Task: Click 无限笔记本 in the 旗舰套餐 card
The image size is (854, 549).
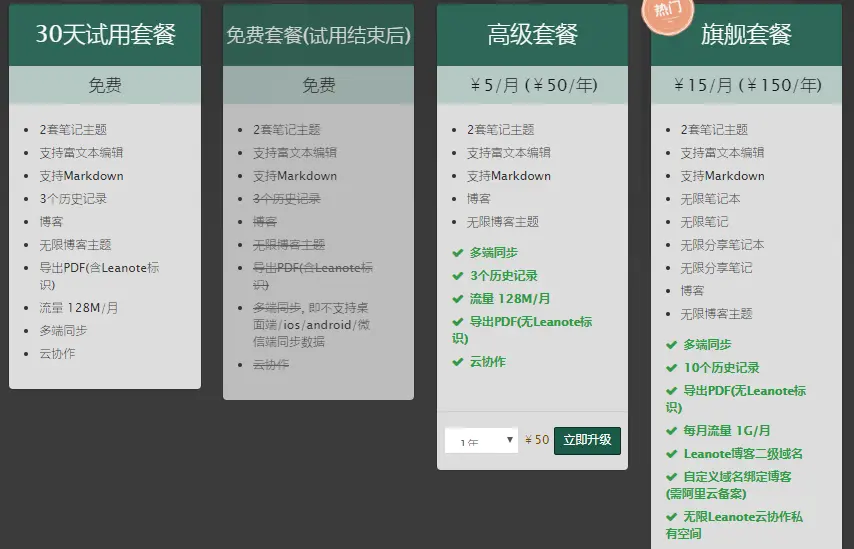Action: (710, 199)
